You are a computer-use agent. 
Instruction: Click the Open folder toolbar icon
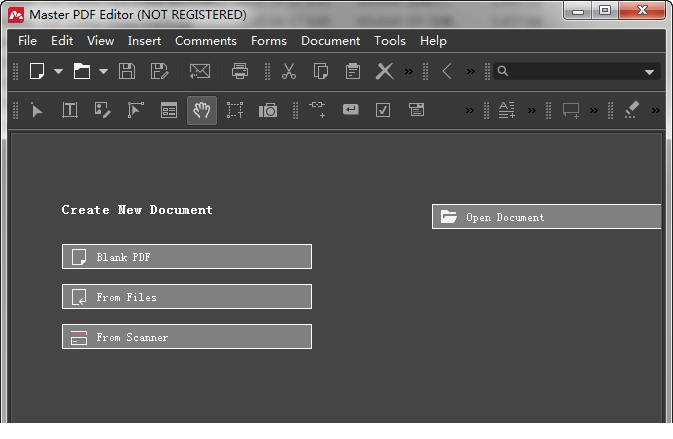(x=82, y=71)
